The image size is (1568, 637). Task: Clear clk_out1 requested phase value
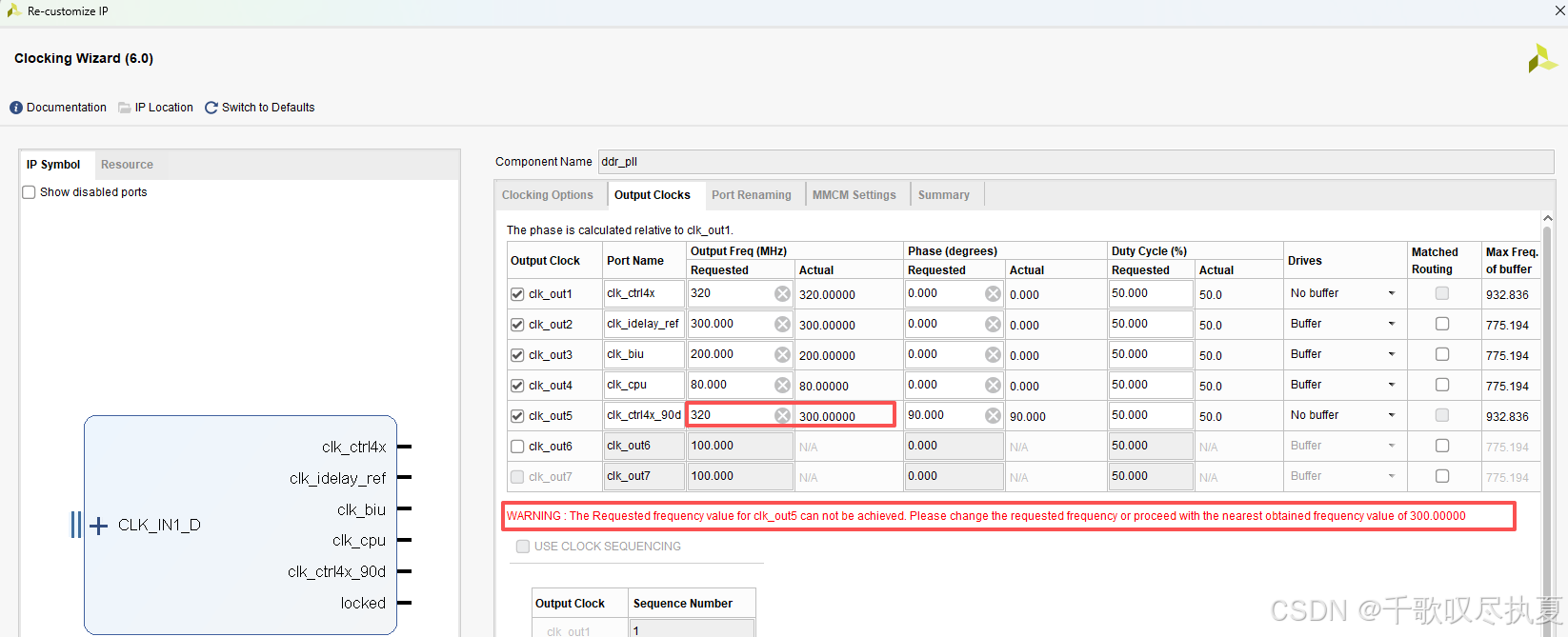tap(993, 294)
